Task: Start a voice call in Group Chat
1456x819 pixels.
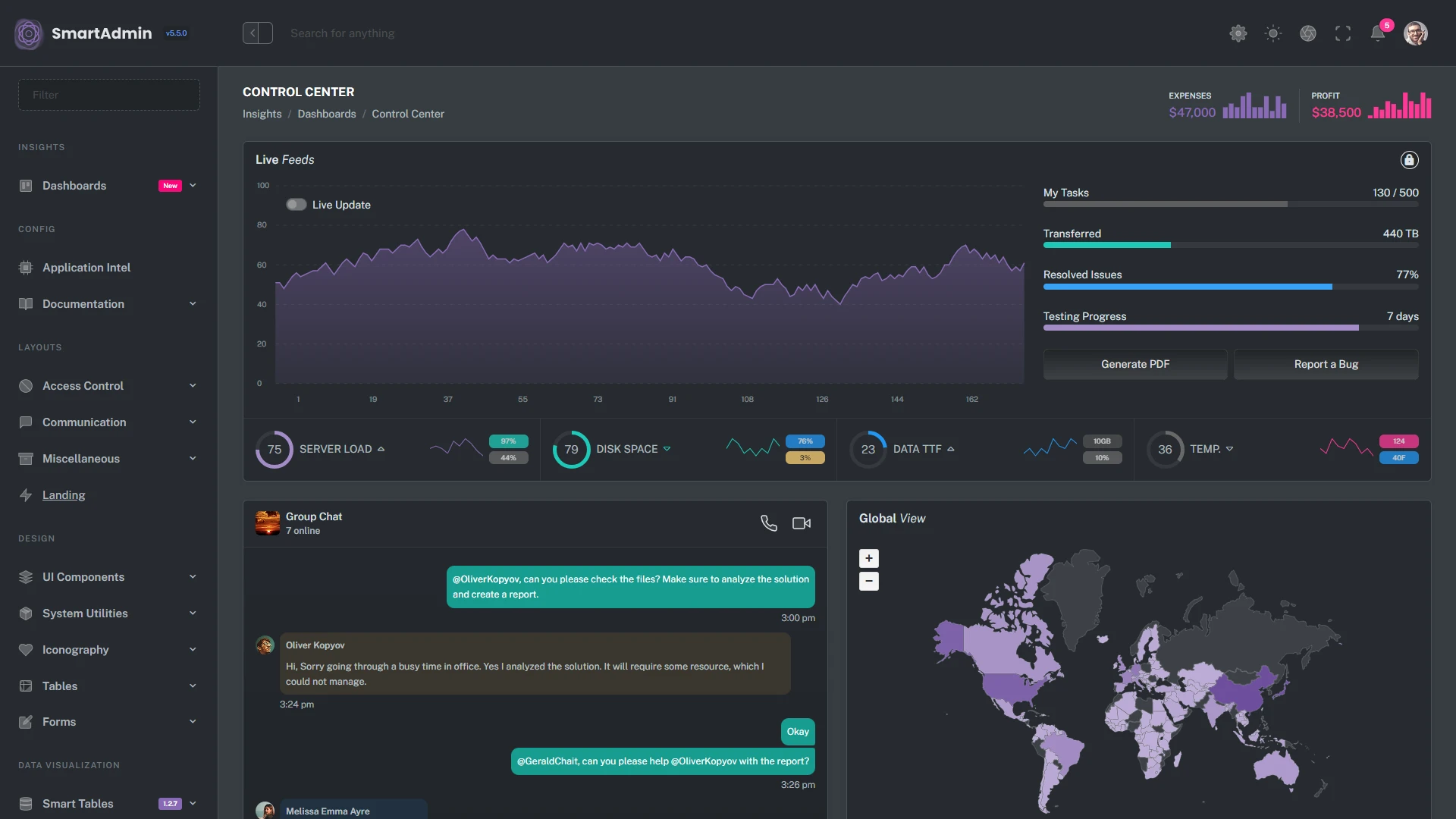Action: [x=769, y=523]
